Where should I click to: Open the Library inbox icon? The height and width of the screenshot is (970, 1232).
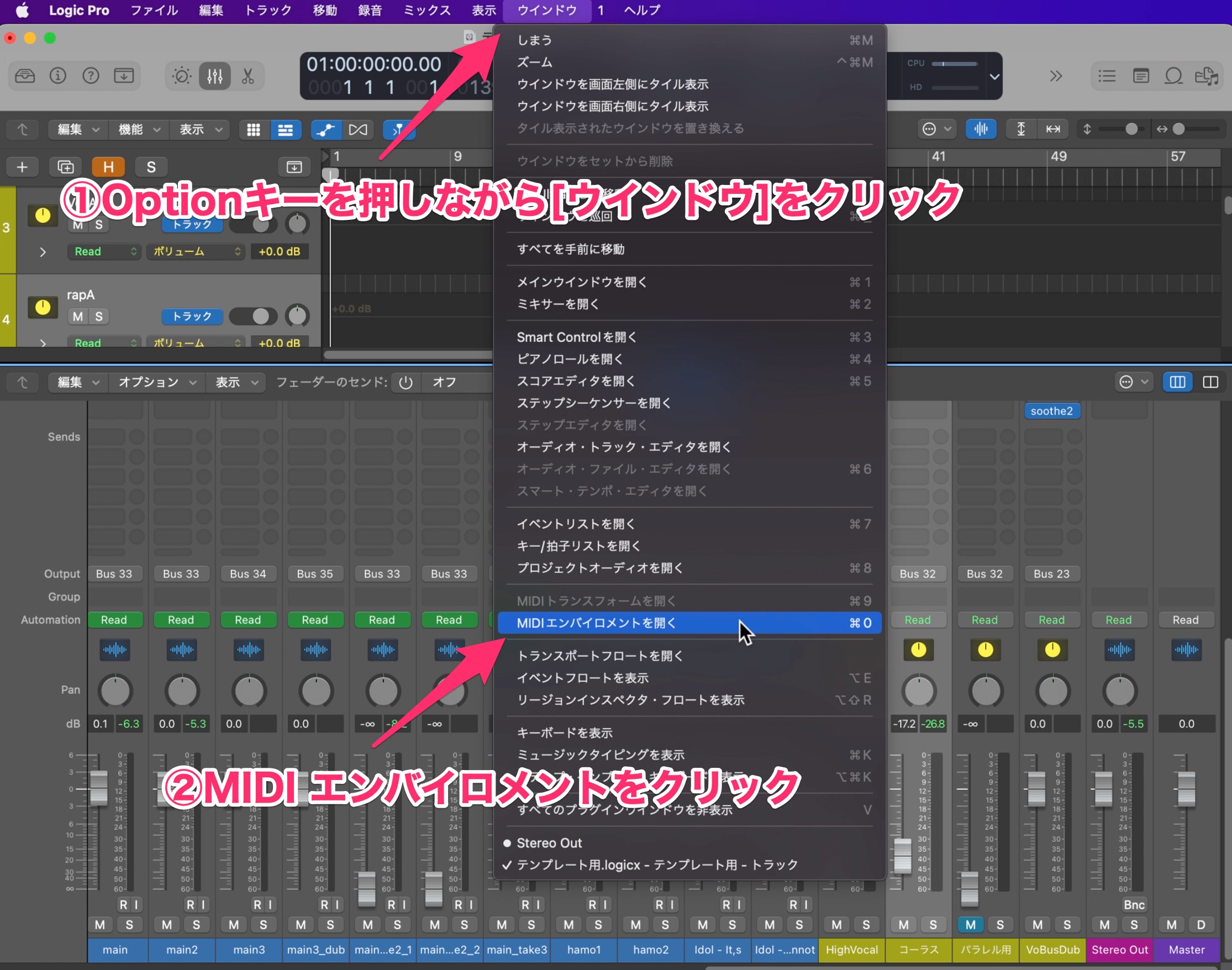(25, 76)
